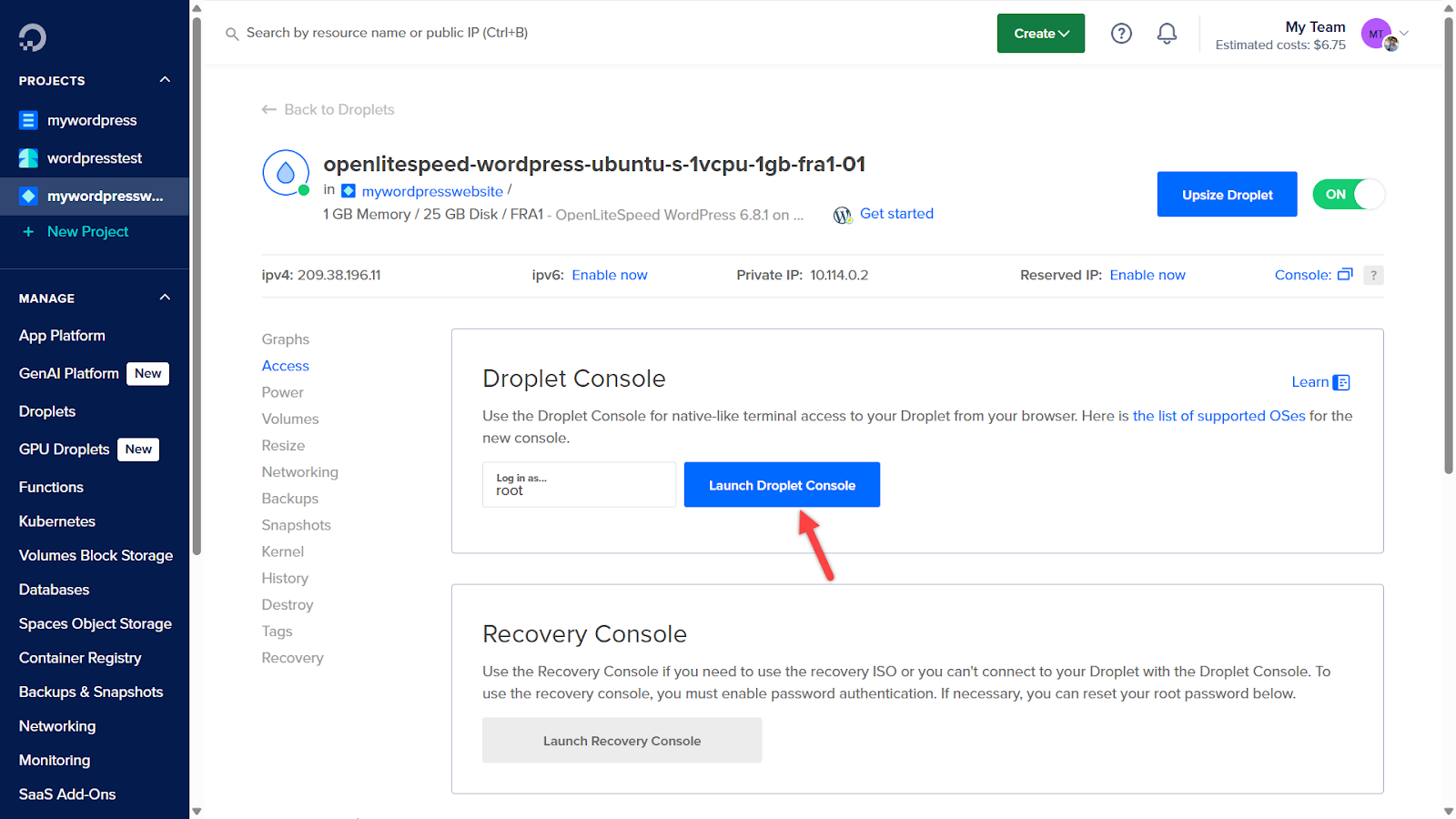Toggle the droplet ON power switch
The height and width of the screenshot is (819, 1456).
click(x=1349, y=194)
